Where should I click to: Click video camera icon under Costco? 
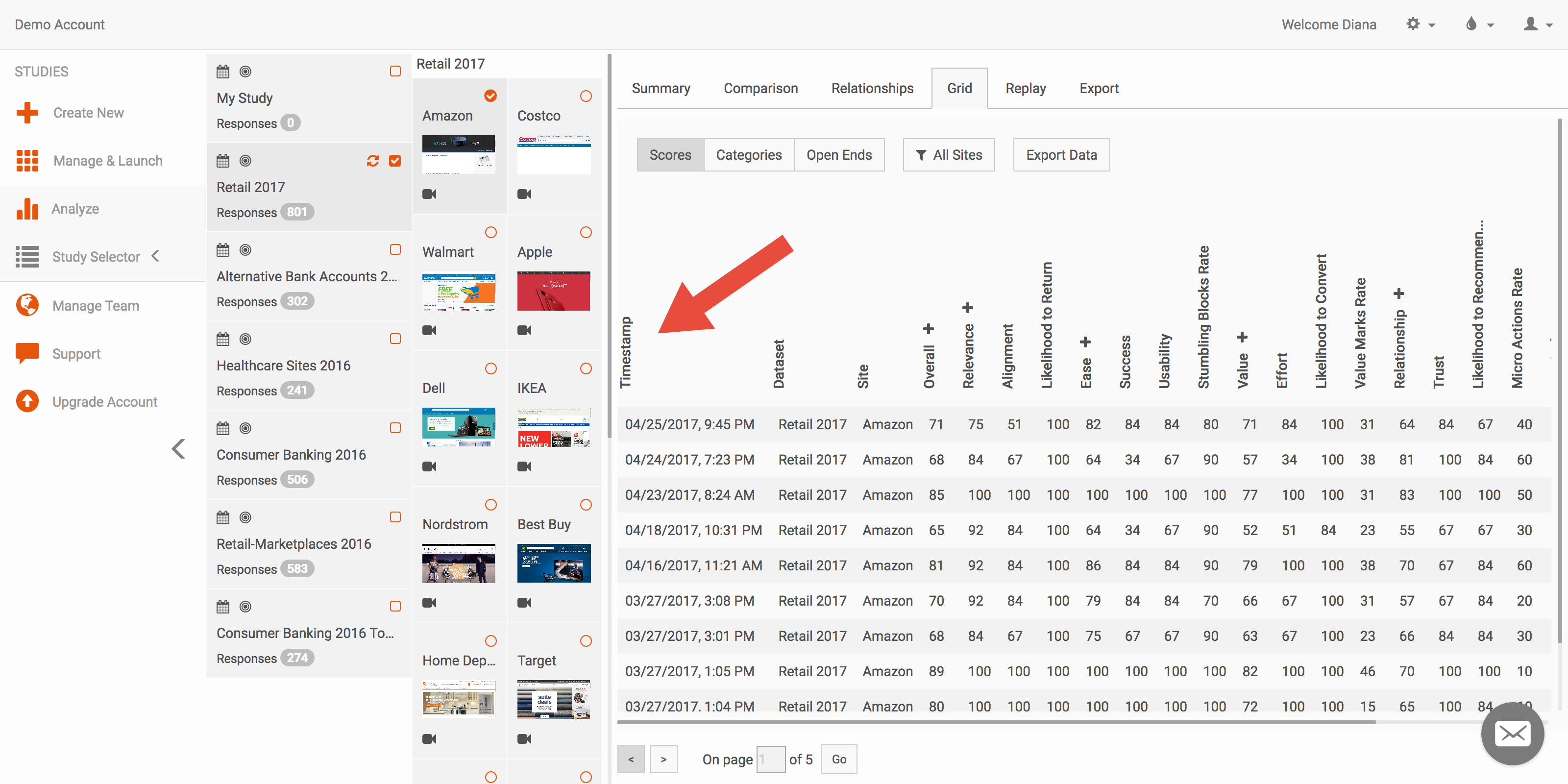pyautogui.click(x=524, y=194)
